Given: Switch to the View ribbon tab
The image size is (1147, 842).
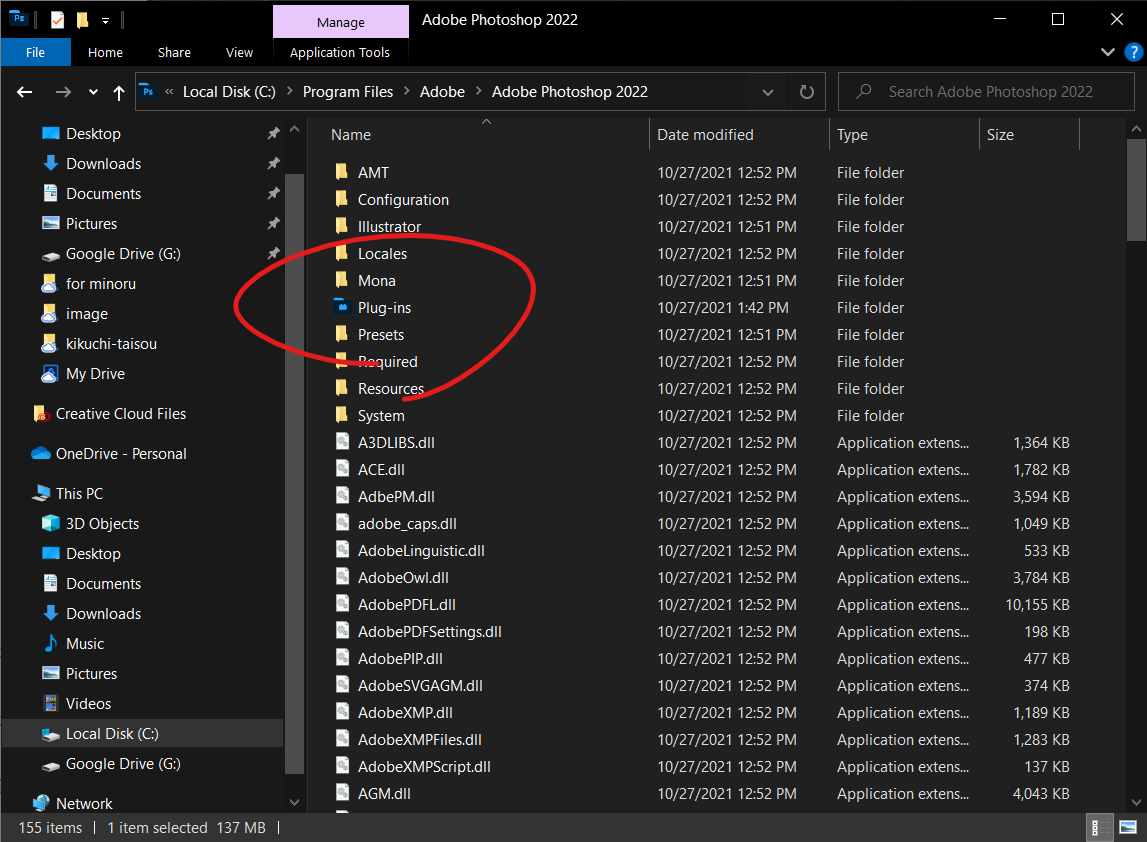Looking at the screenshot, I should coord(239,52).
